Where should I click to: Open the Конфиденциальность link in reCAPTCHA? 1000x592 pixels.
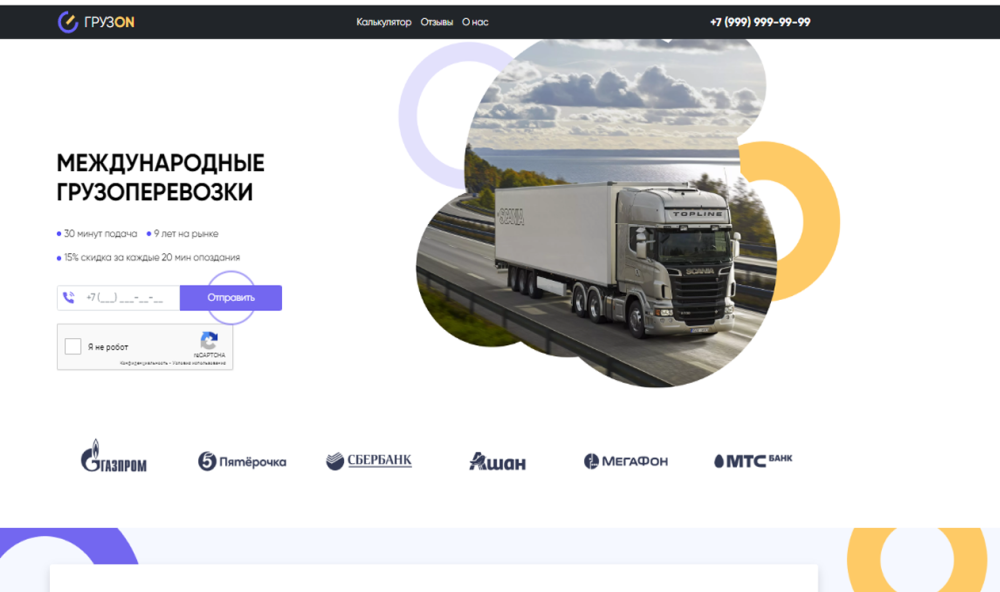[x=143, y=363]
